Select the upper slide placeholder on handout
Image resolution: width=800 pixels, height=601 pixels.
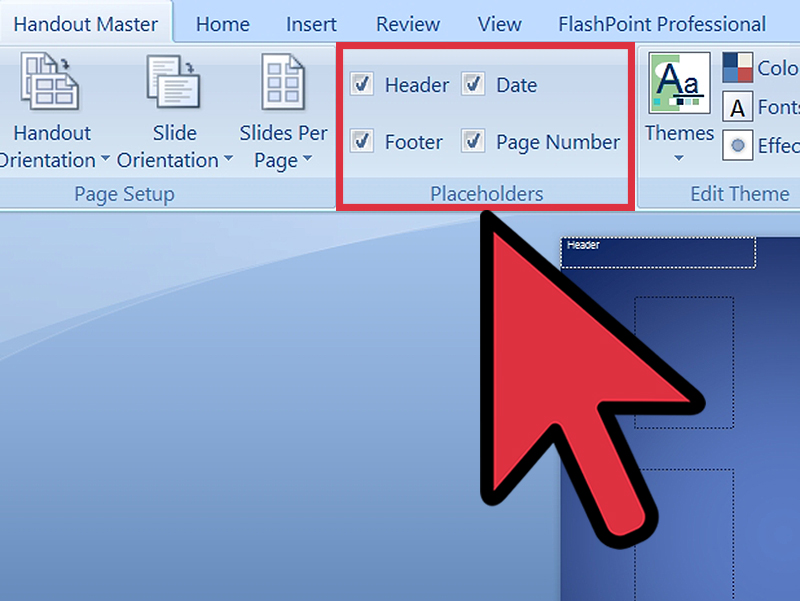pyautogui.click(x=684, y=362)
